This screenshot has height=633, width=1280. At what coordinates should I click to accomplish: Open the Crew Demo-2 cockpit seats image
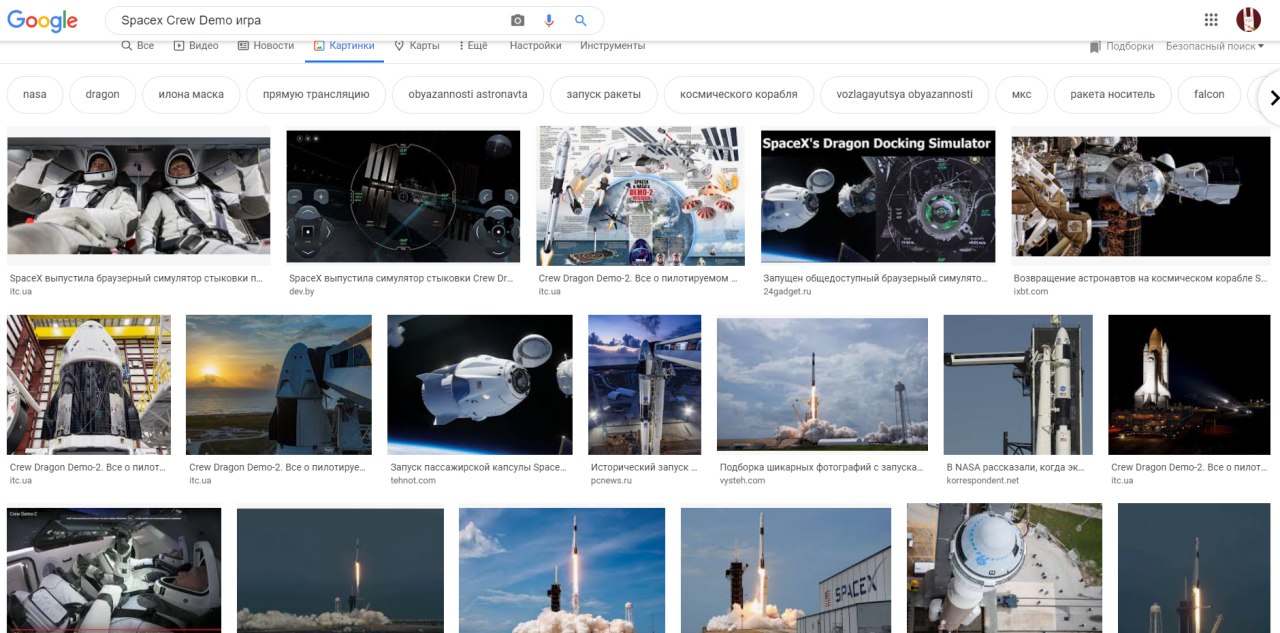tap(114, 570)
